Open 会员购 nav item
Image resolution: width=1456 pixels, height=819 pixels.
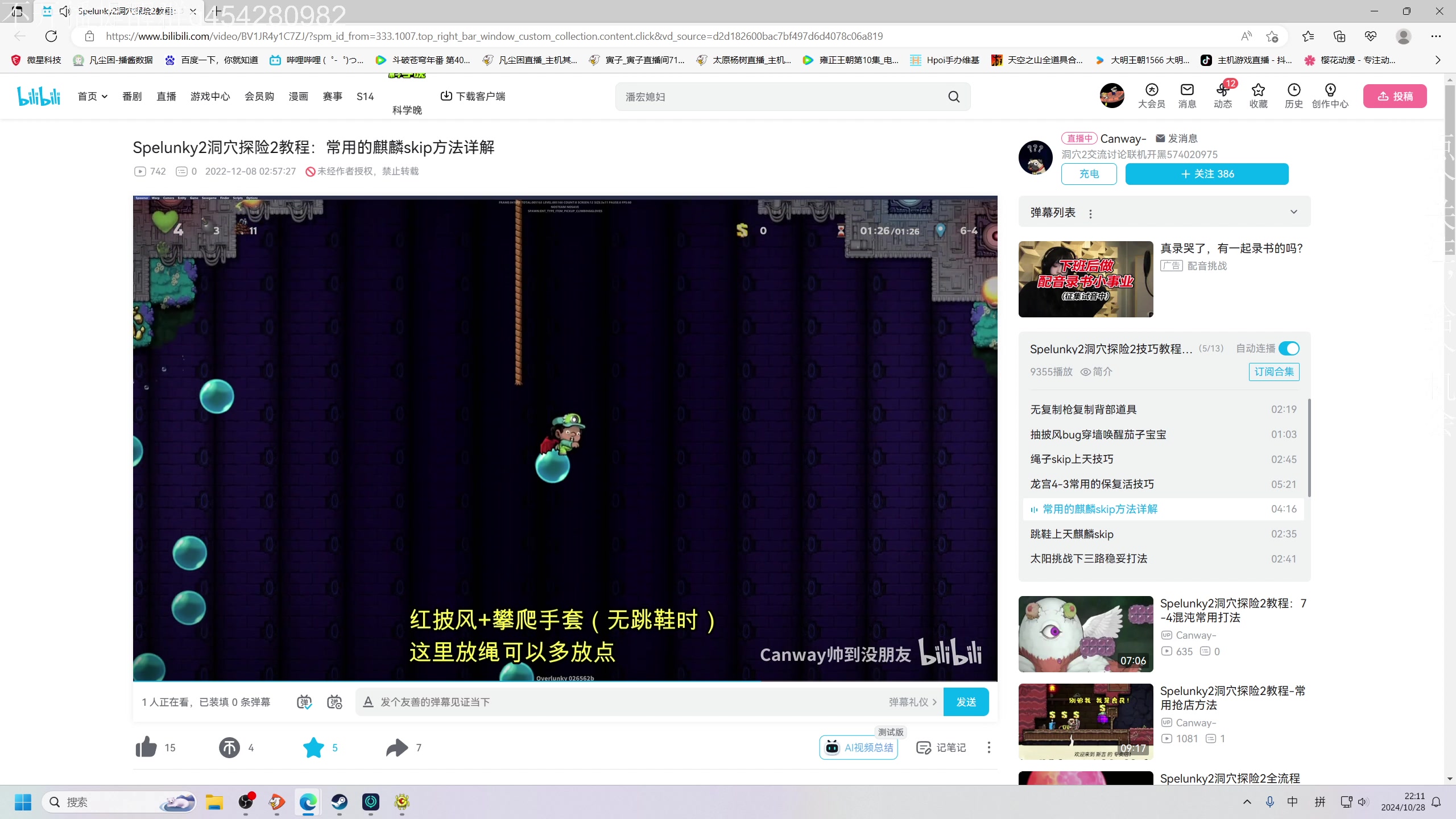(x=259, y=96)
